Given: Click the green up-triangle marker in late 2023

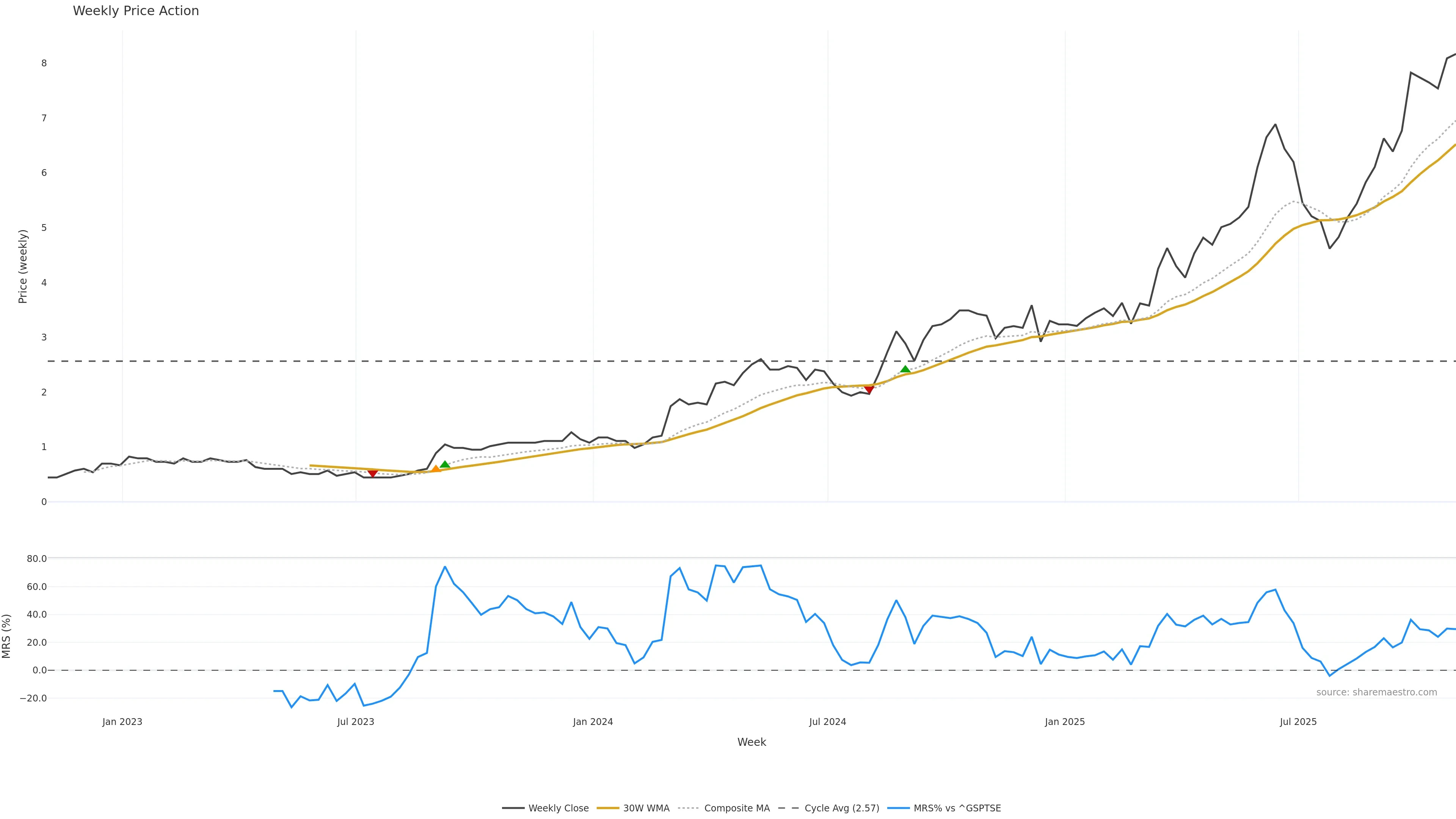Looking at the screenshot, I should click(x=445, y=464).
